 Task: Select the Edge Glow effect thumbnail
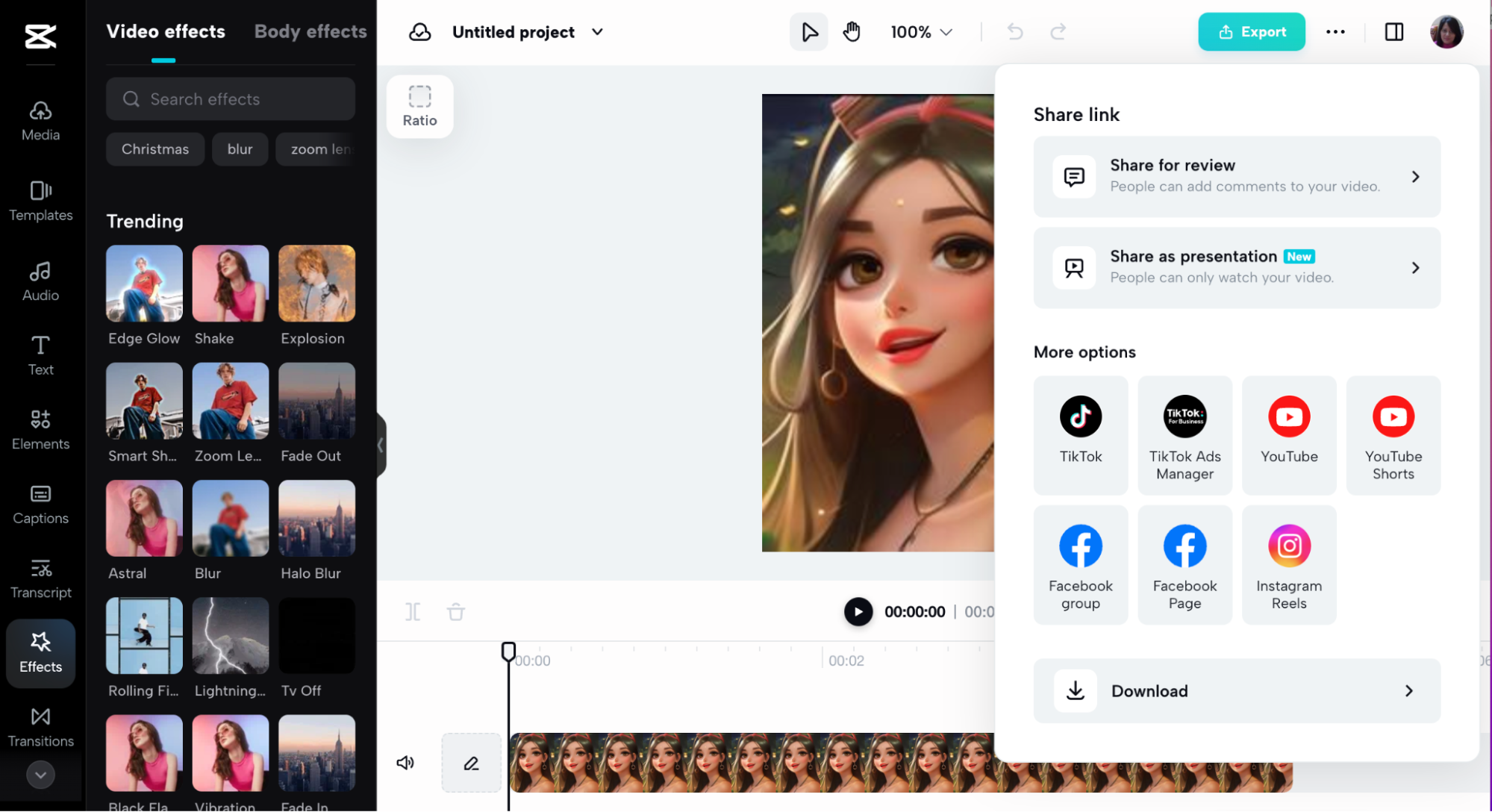click(x=144, y=284)
